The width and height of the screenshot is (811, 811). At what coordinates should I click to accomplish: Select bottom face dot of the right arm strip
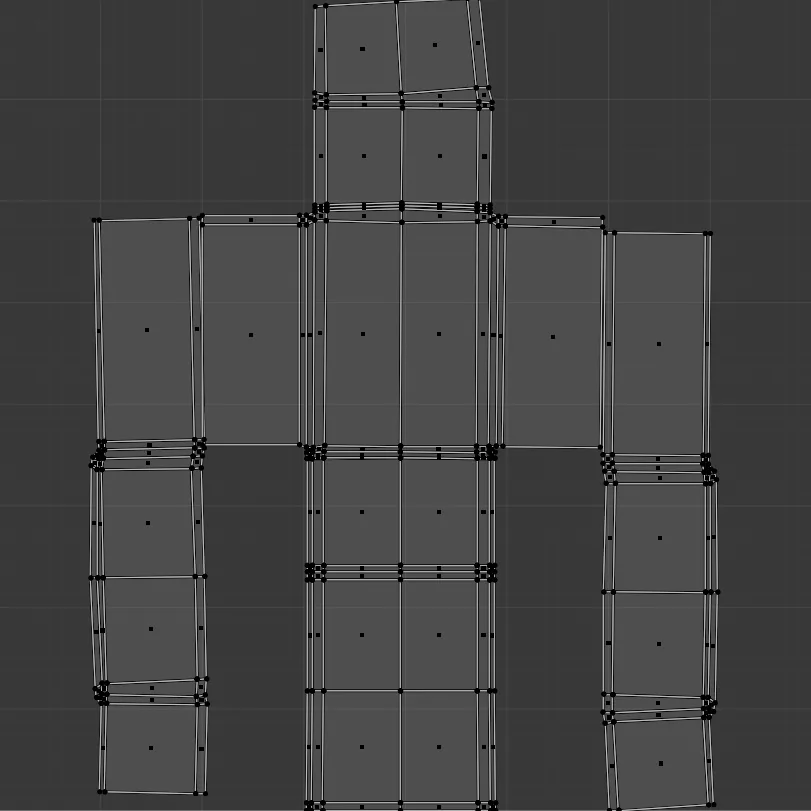(x=661, y=763)
